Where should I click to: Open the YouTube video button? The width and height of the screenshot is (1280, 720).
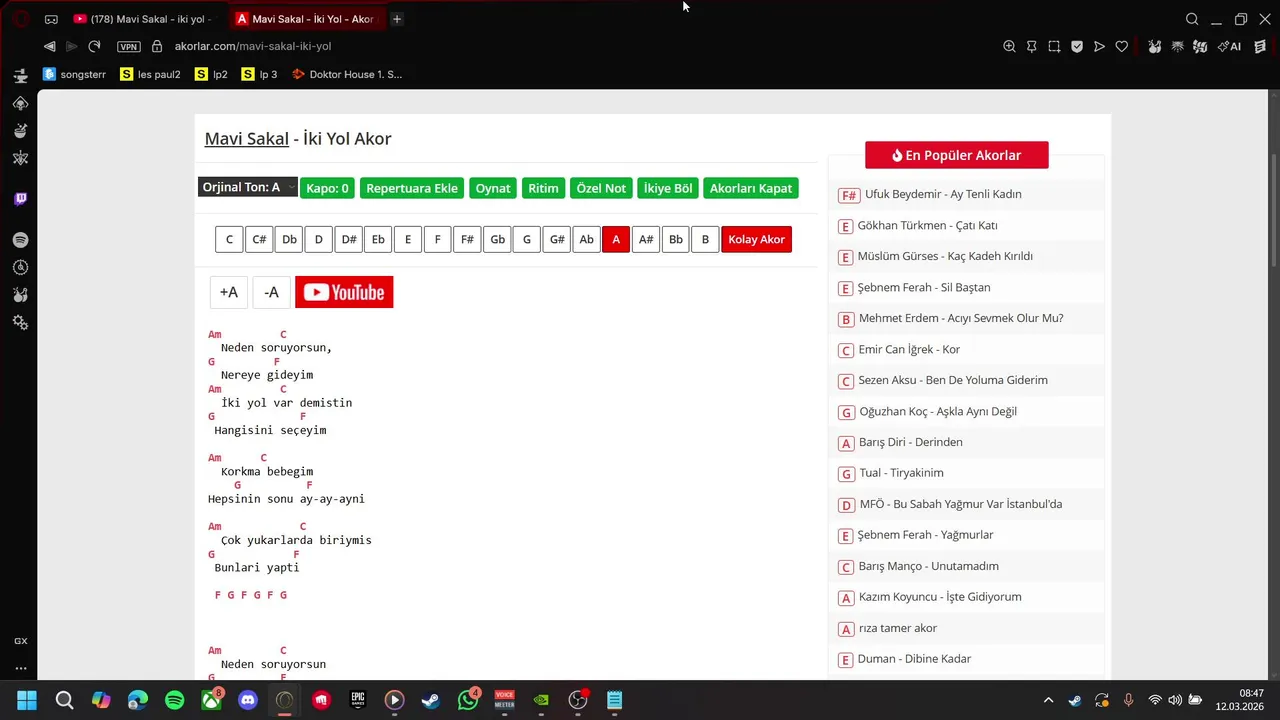tap(344, 292)
